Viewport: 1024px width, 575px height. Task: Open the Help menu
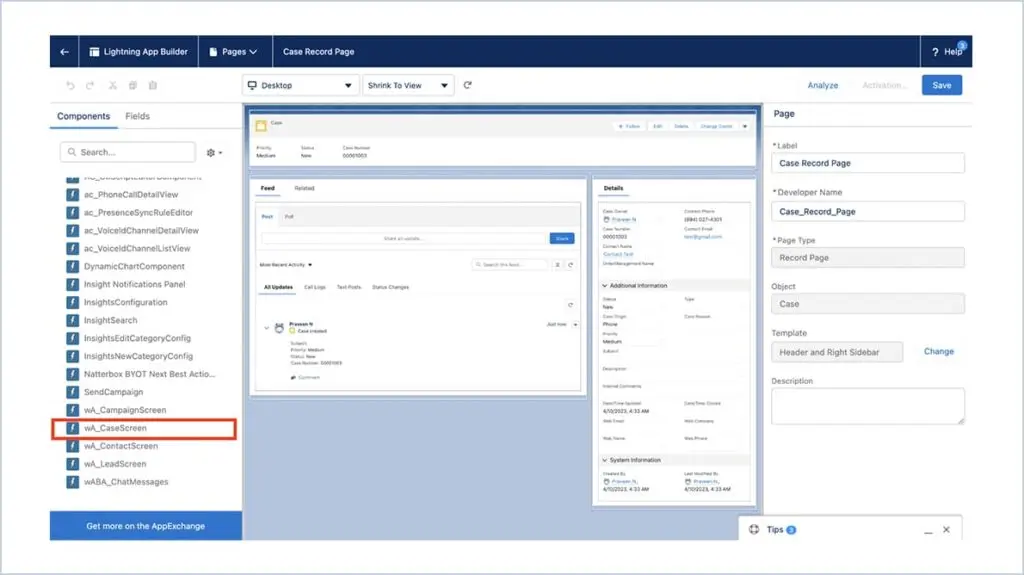pyautogui.click(x=946, y=52)
